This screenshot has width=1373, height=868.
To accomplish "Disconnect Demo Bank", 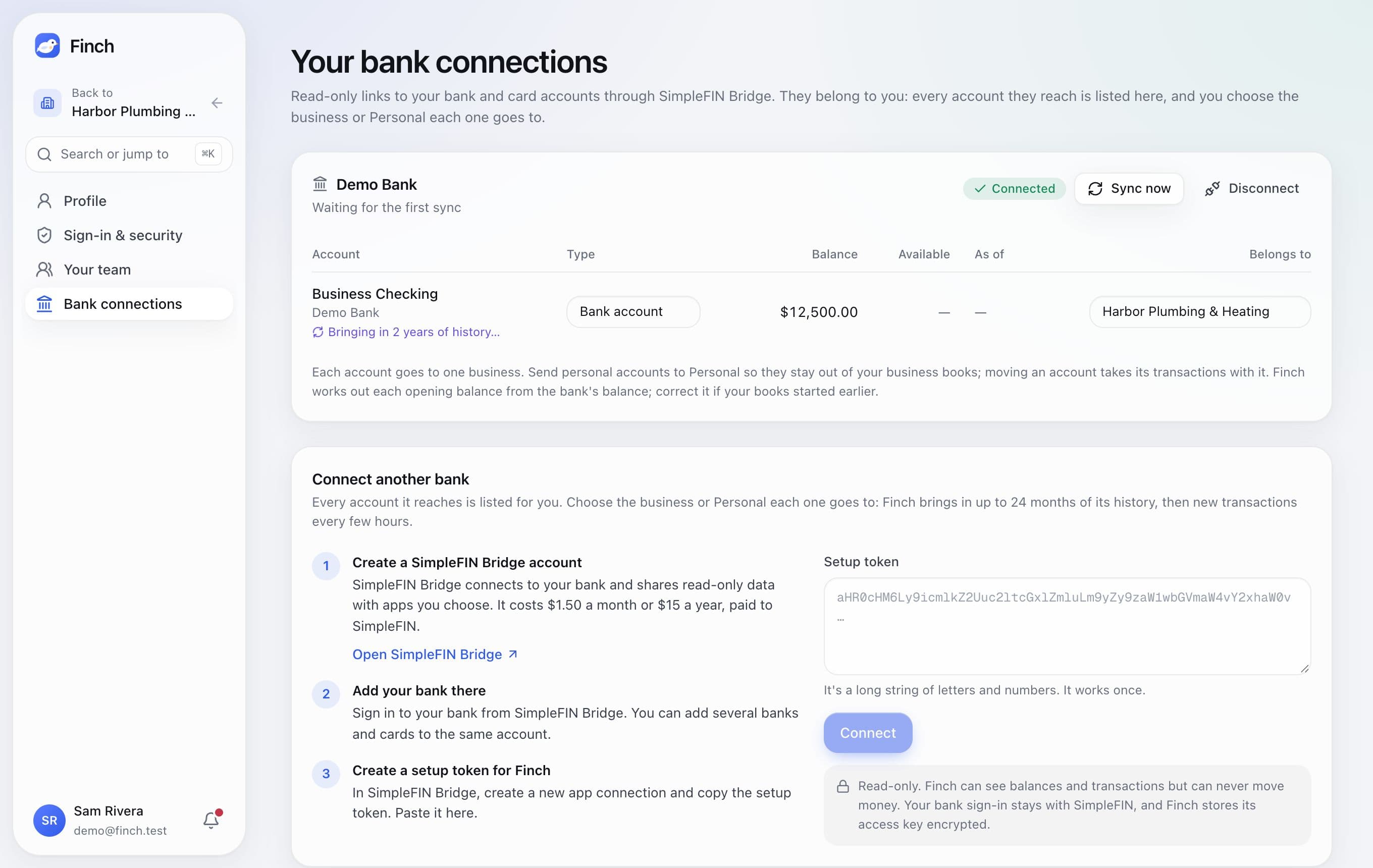I will click(x=1251, y=189).
